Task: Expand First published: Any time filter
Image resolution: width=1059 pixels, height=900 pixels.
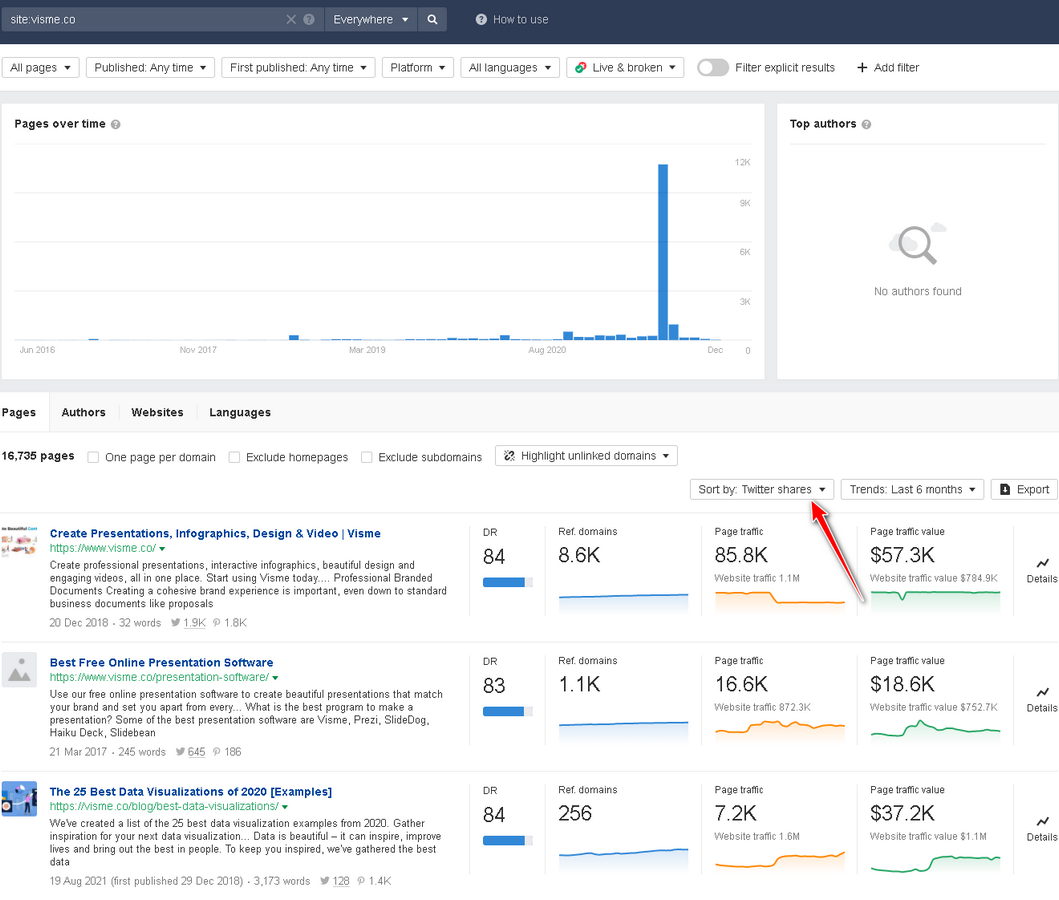Action: tap(298, 68)
